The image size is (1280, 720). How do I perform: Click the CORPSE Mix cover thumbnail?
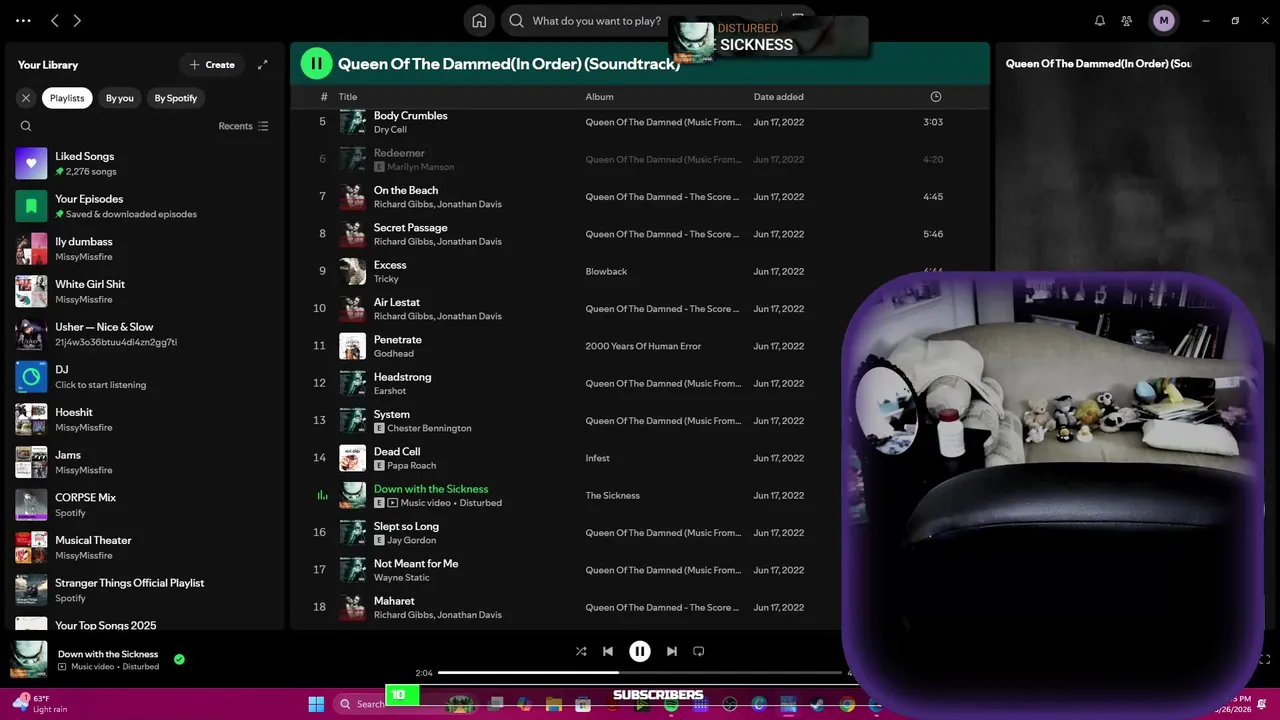[31, 505]
